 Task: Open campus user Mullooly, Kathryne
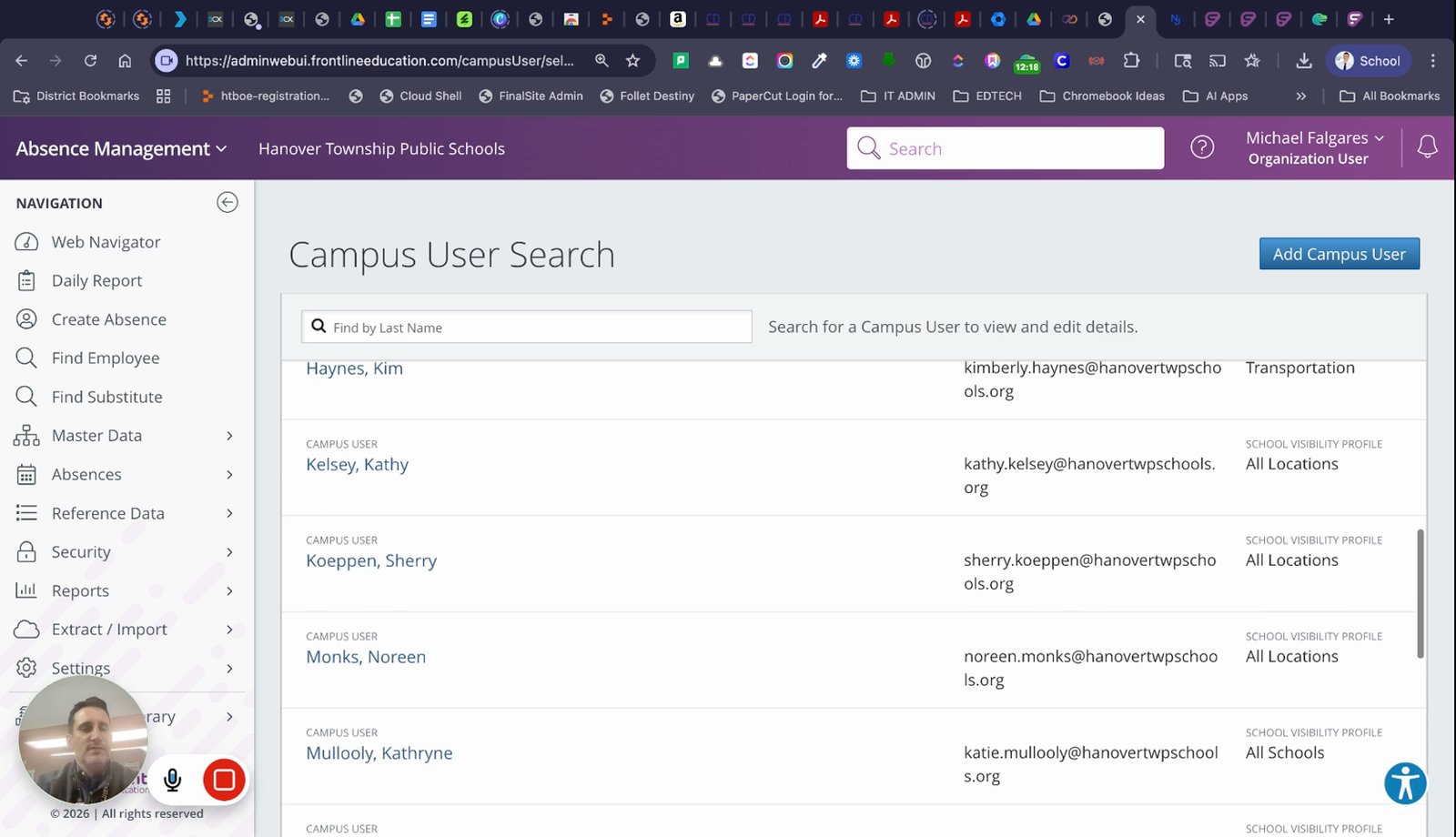[x=379, y=753]
